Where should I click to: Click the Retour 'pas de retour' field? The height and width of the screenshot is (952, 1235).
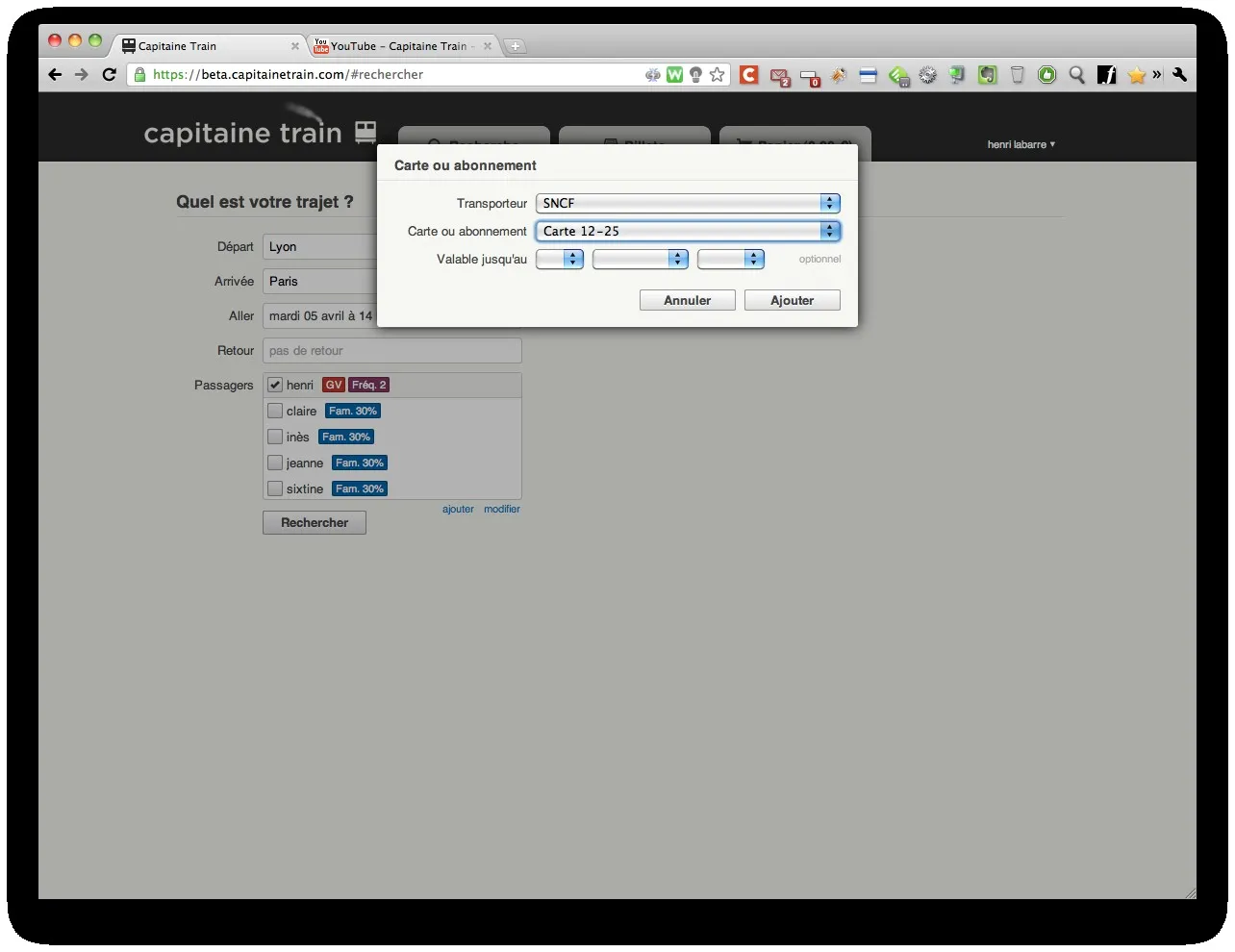point(392,350)
